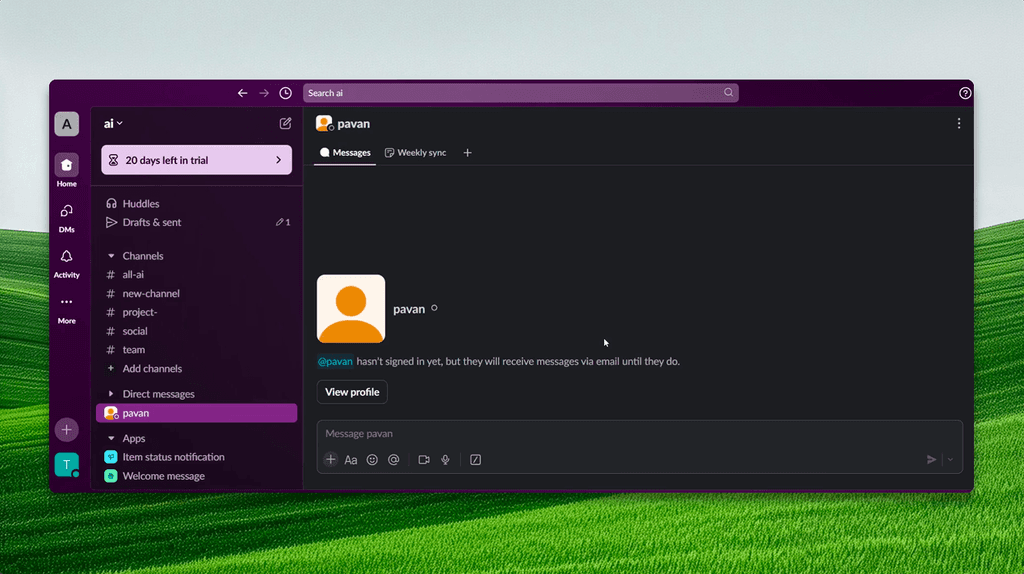
Task: Open the slash shortcuts icon
Action: [x=475, y=460]
